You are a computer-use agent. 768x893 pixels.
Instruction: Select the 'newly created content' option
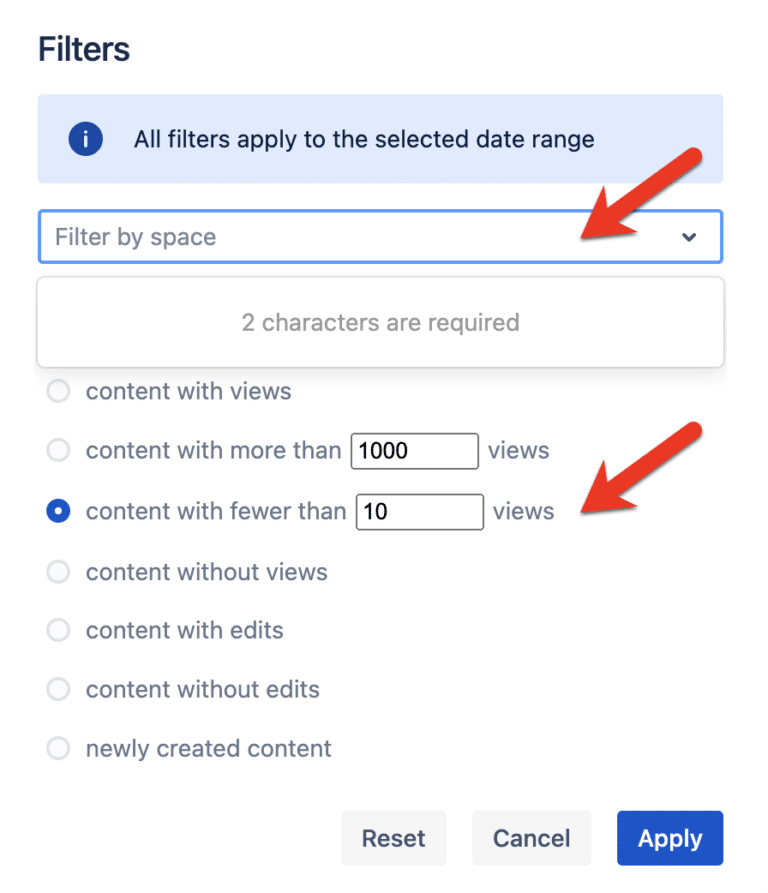(58, 748)
